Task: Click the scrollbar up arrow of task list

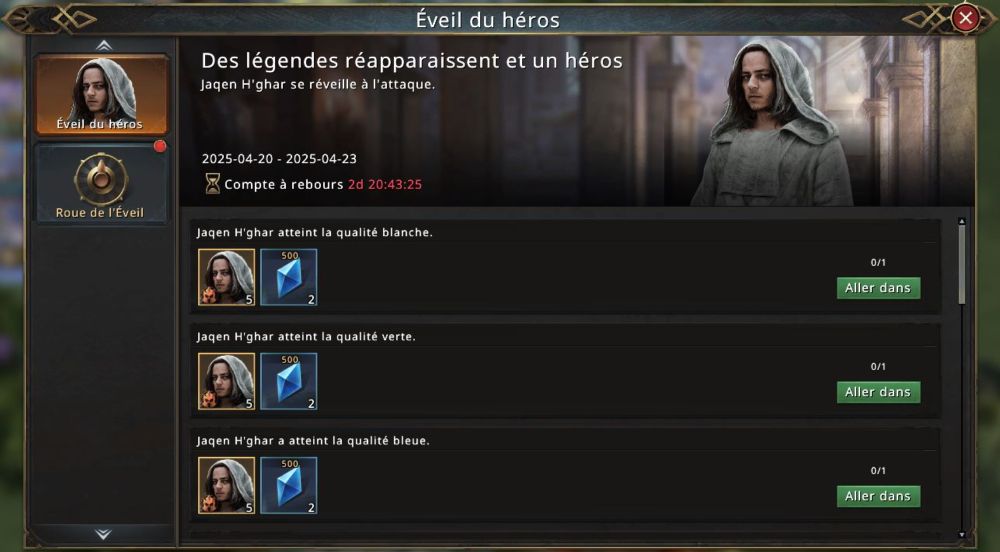Action: click(962, 221)
